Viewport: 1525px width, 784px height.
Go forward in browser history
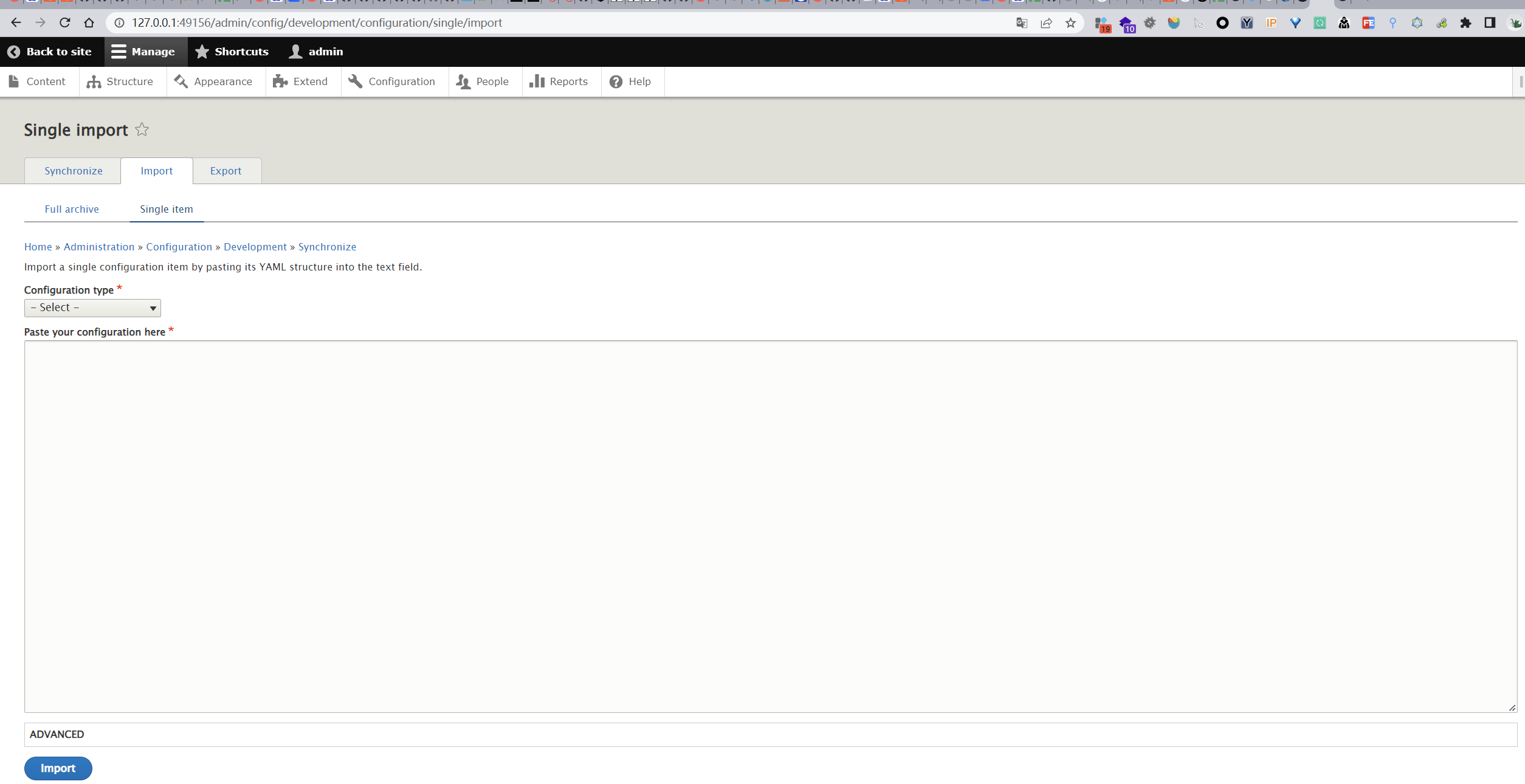coord(40,22)
